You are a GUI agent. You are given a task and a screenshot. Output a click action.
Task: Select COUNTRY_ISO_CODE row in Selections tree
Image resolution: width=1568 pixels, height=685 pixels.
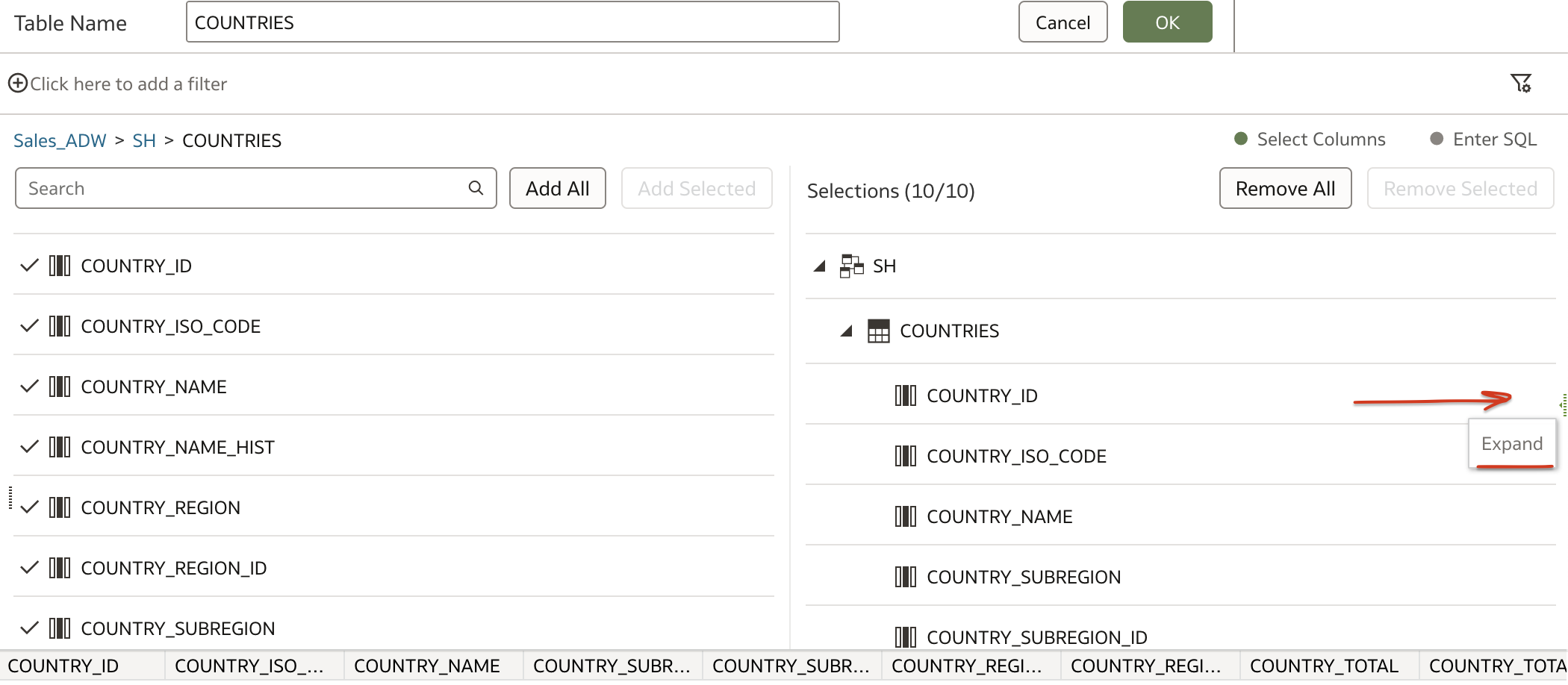(x=1180, y=456)
